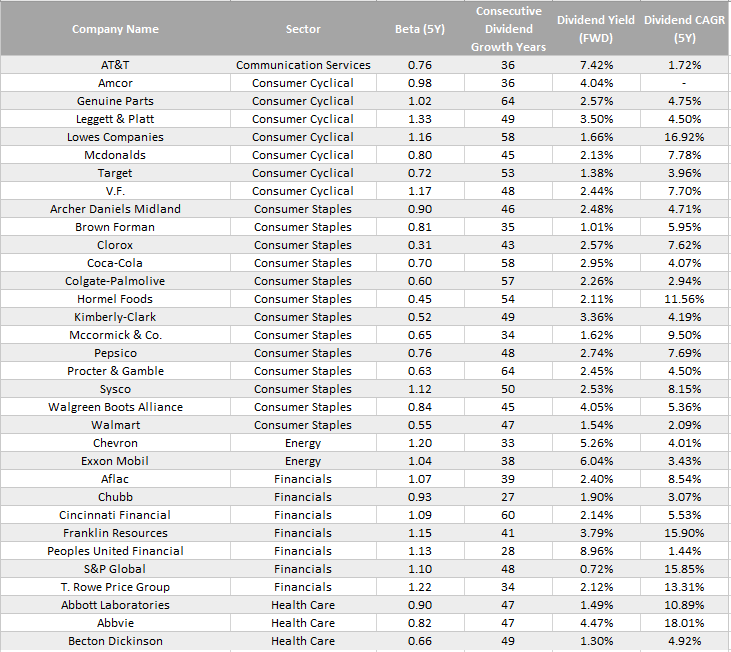
Task: Click the S&P Global company cell
Action: click(x=115, y=569)
